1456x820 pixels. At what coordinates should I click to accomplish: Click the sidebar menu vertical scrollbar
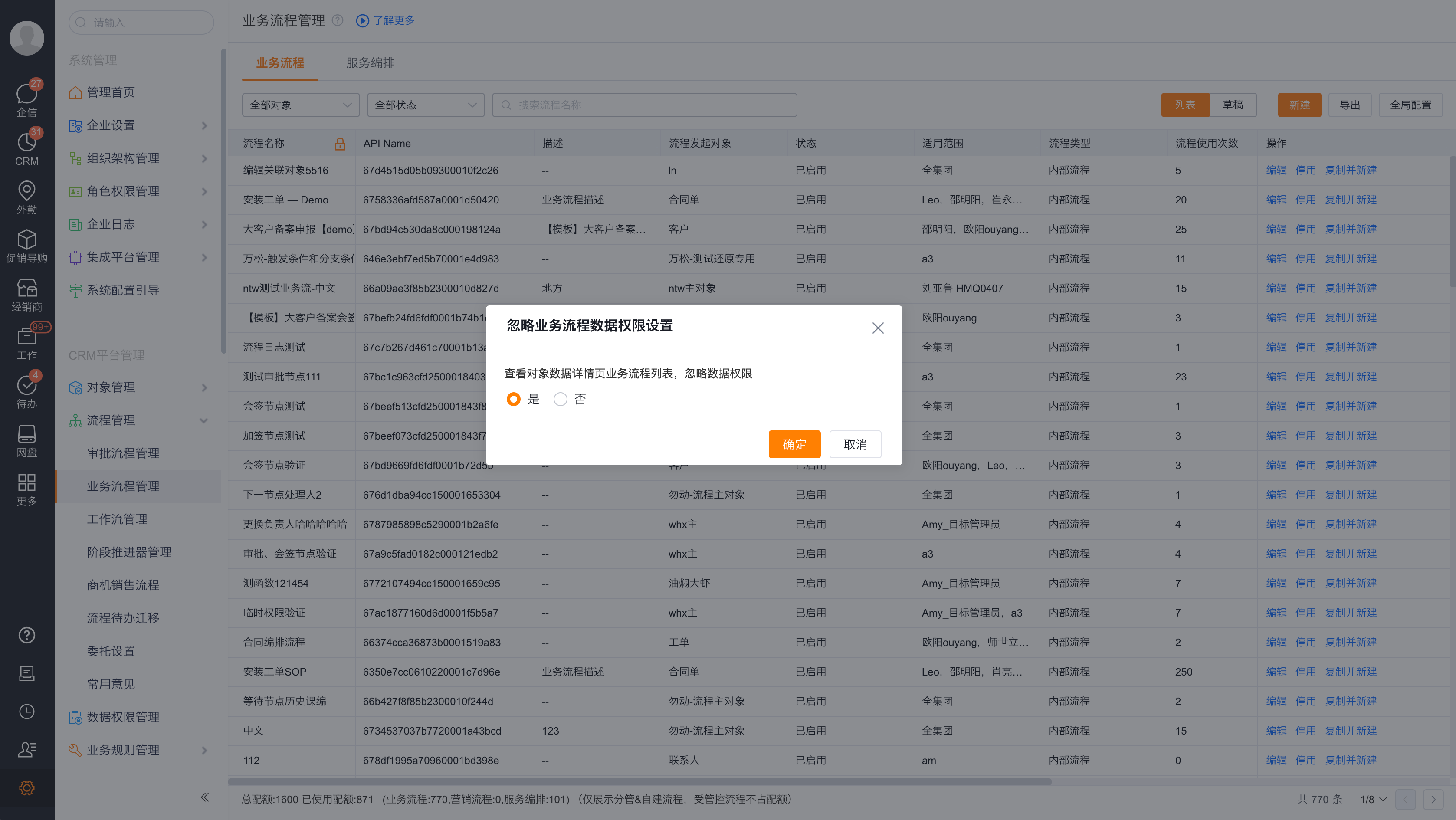point(224,200)
